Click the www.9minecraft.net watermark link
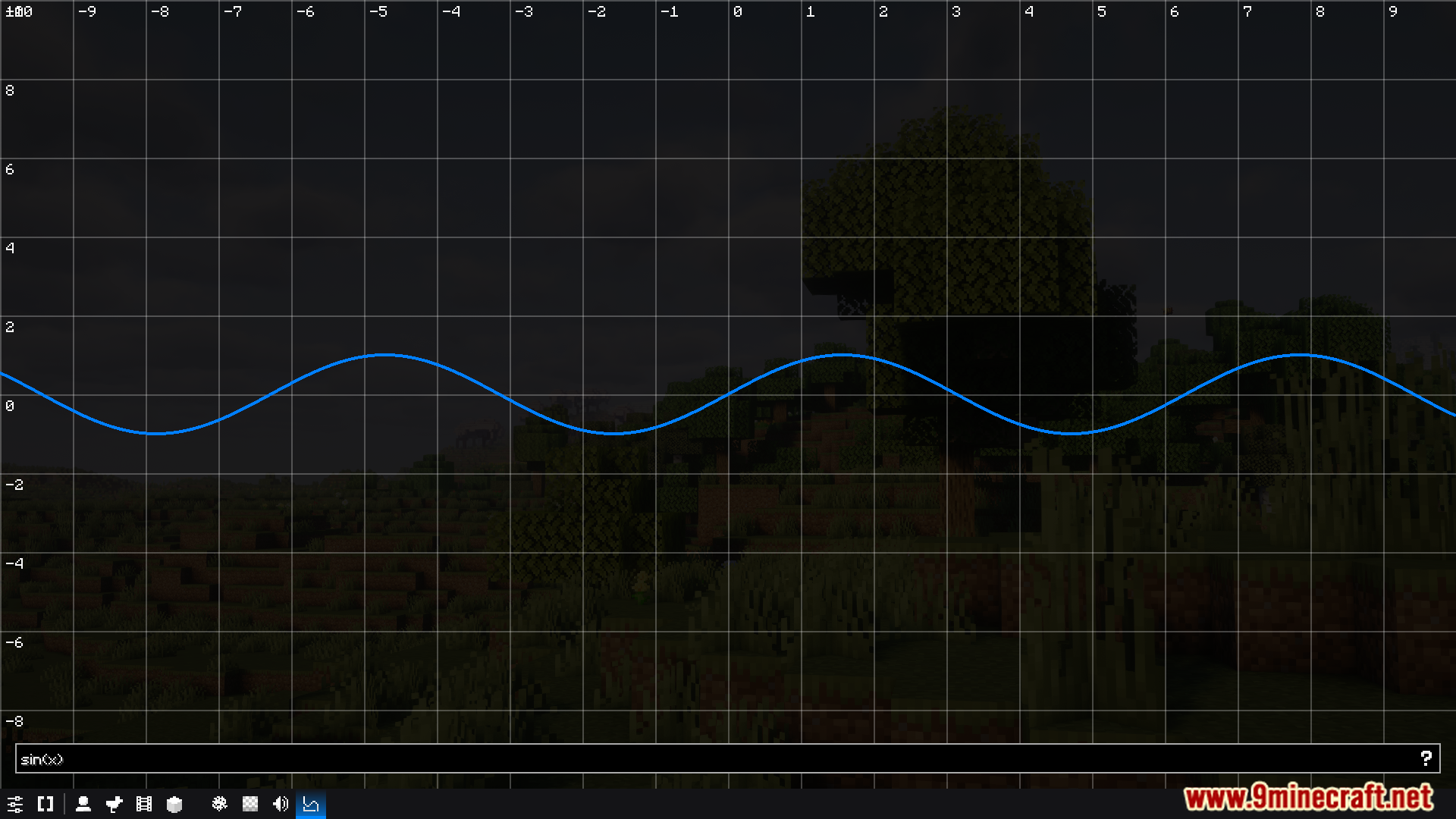 [x=1308, y=797]
